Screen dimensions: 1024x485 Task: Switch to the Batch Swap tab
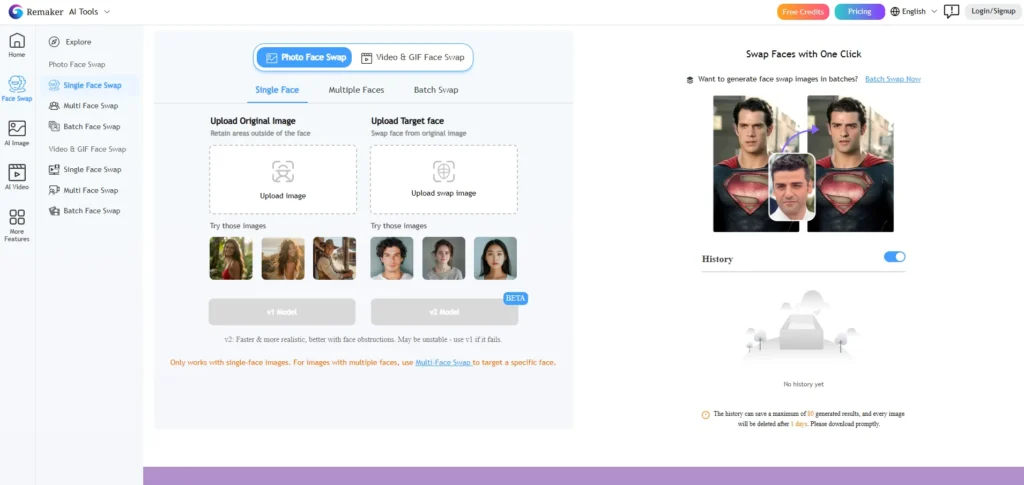tap(436, 90)
